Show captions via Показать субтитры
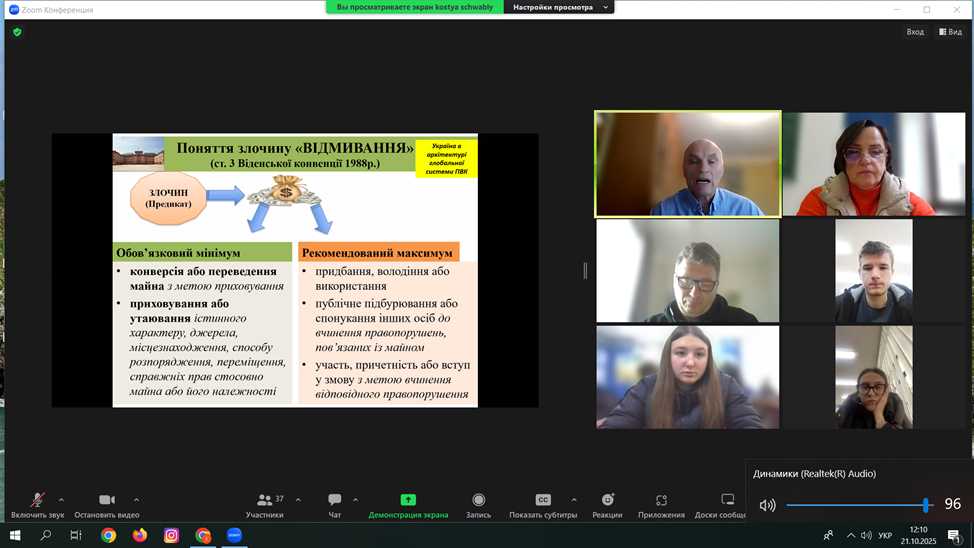This screenshot has width=974, height=548. pos(543,504)
